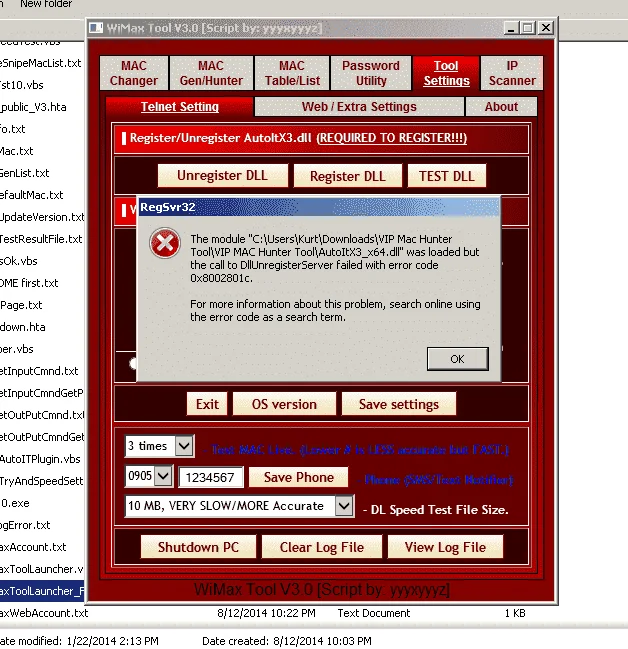Select 'GenList.txt' file in Explorer

click(x=24, y=173)
